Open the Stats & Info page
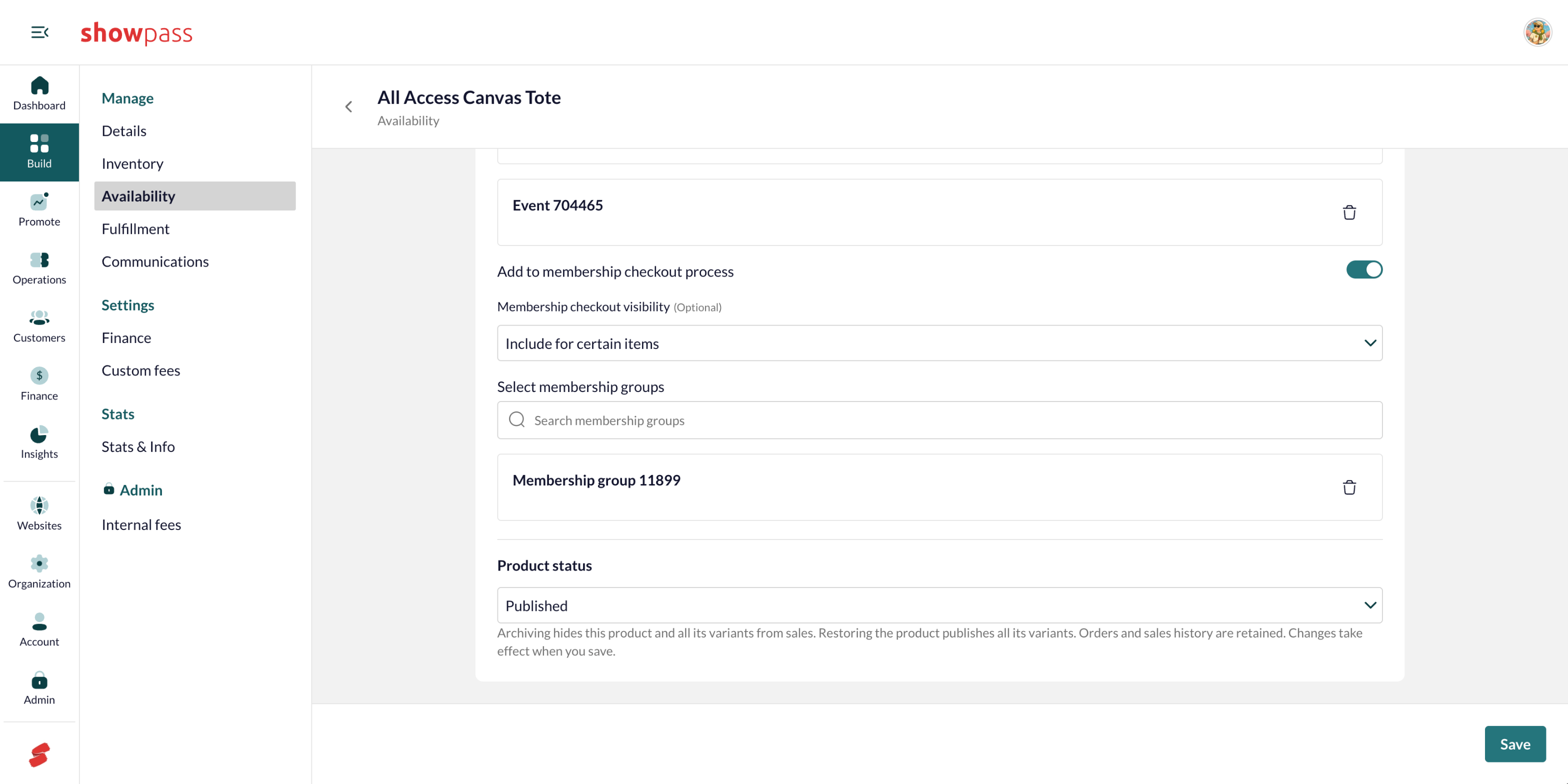The width and height of the screenshot is (1568, 784). point(195,447)
